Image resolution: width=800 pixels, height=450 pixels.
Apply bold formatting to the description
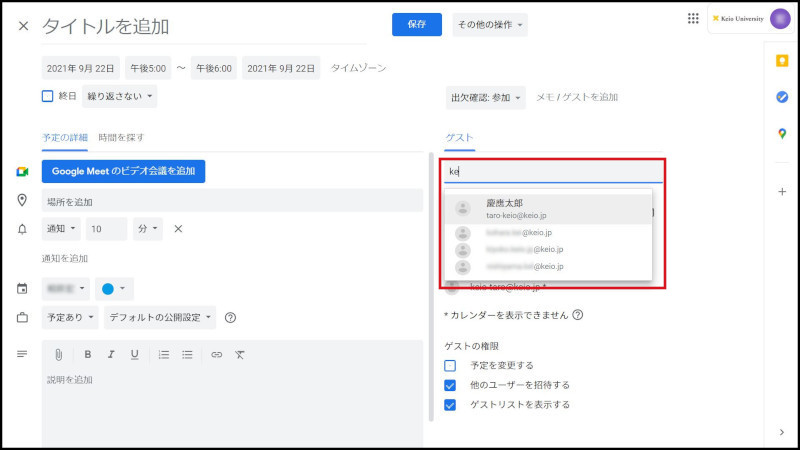tap(88, 354)
